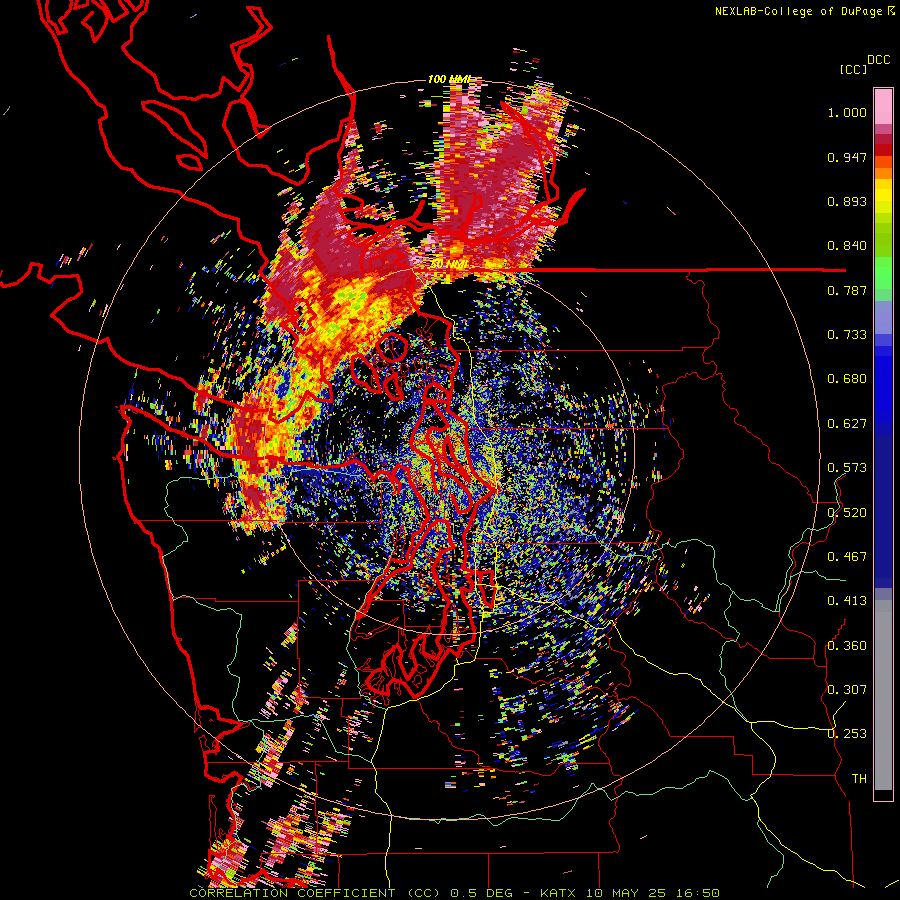The width and height of the screenshot is (900, 900).
Task: Click the TH threshold label on the scale
Action: pos(859,779)
